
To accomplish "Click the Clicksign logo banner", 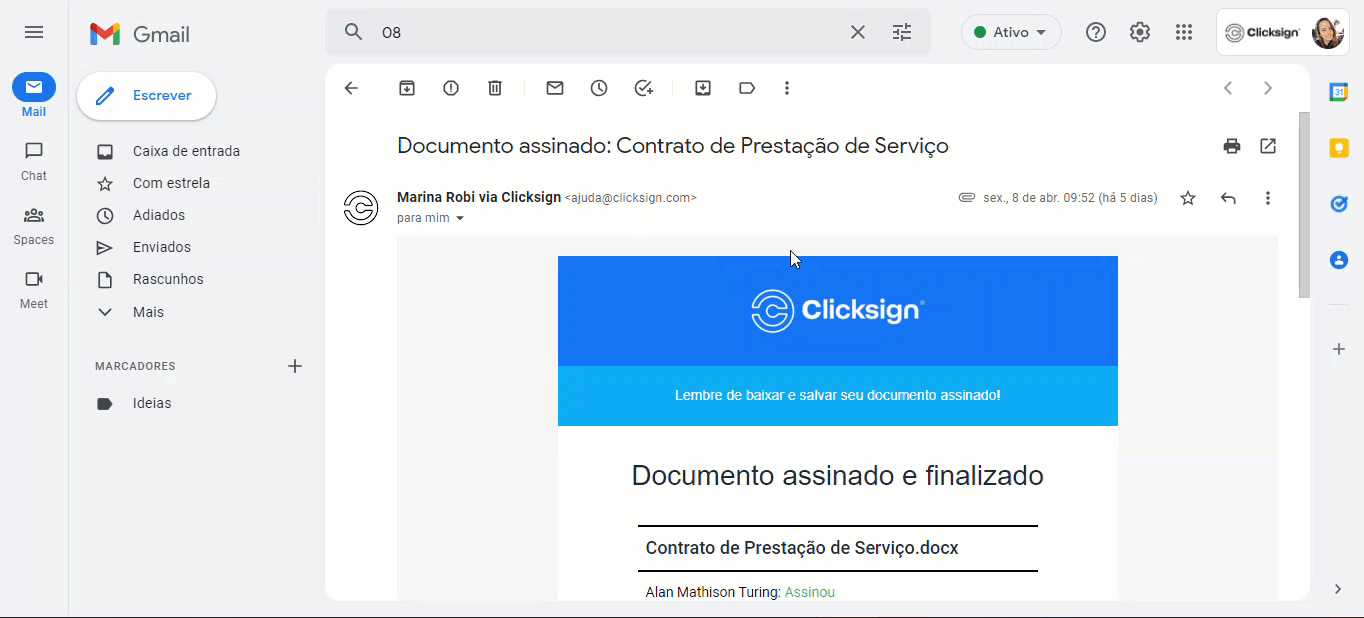I will 838,311.
